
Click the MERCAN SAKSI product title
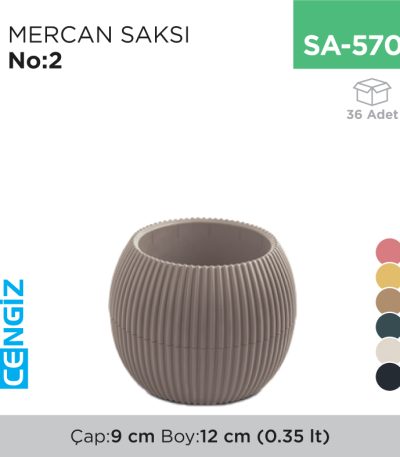[x=99, y=34]
